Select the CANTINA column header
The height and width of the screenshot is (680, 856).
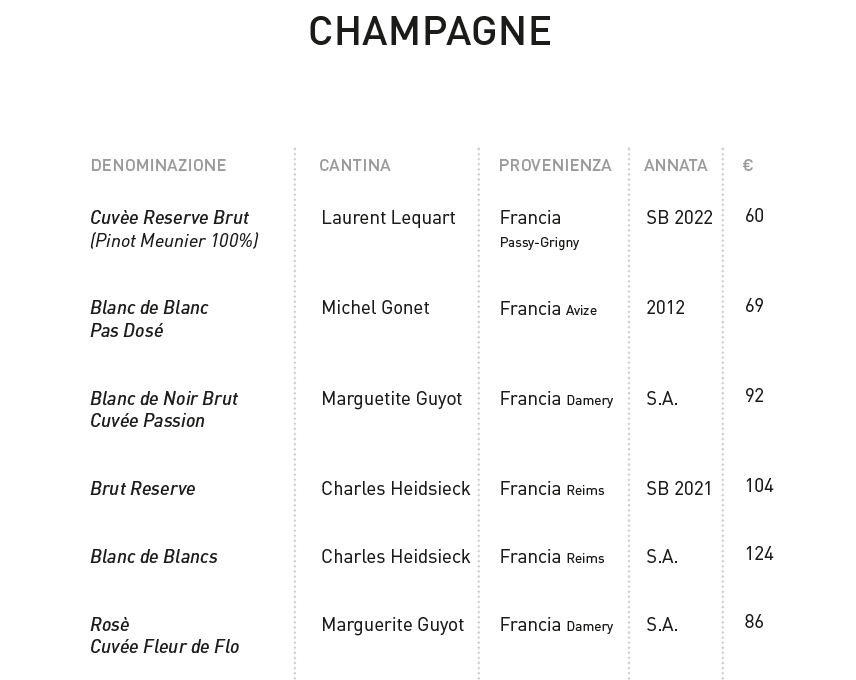coord(355,165)
